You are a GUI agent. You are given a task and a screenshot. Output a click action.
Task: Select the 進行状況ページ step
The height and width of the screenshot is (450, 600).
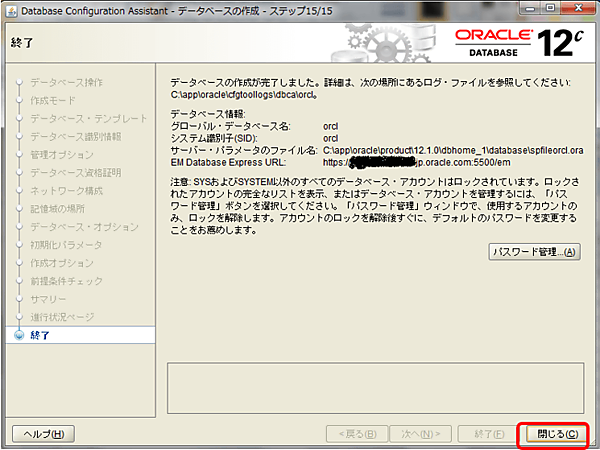click(x=62, y=317)
